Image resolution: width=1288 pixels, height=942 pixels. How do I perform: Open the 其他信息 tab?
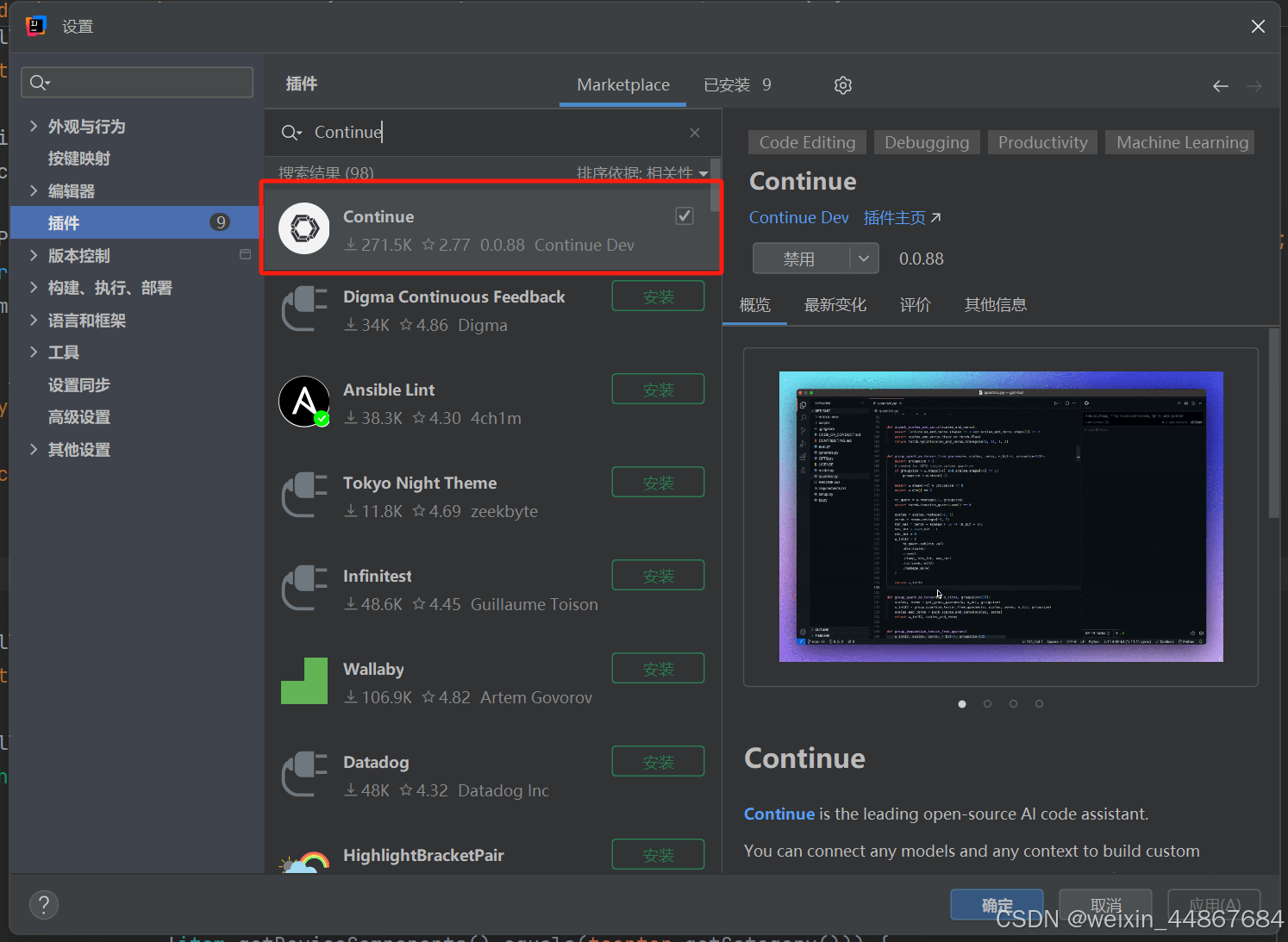pyautogui.click(x=996, y=305)
